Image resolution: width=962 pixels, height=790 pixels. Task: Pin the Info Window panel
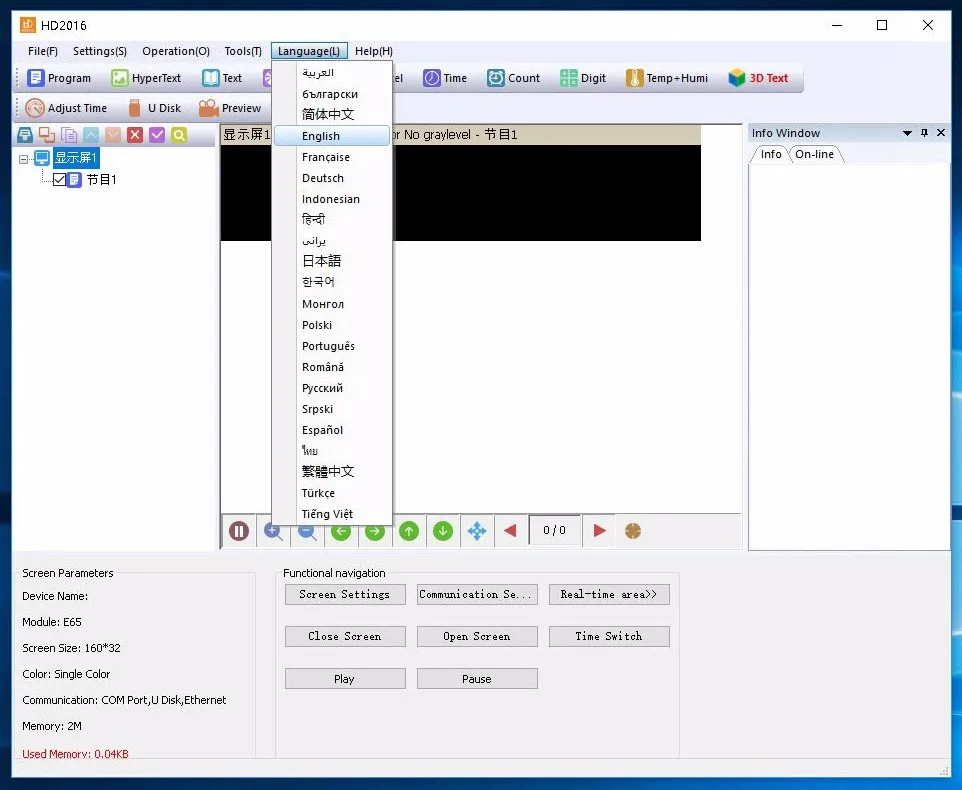(925, 133)
